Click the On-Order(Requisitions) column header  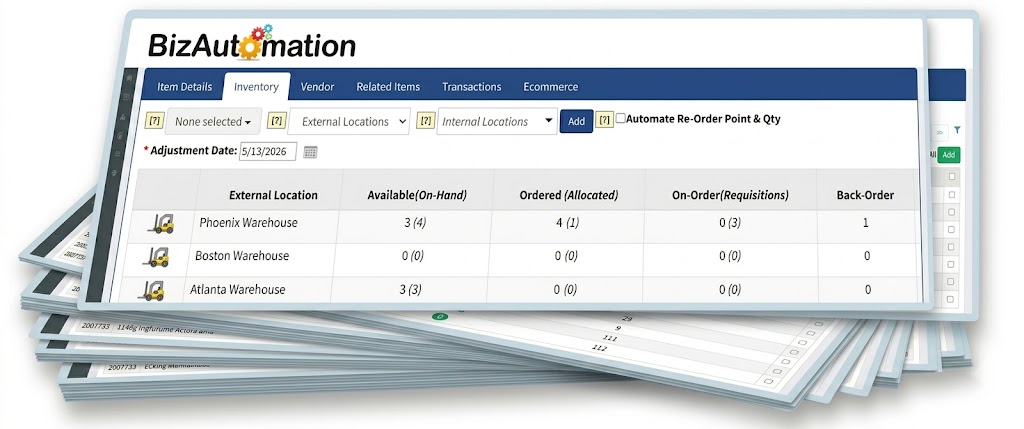729,195
